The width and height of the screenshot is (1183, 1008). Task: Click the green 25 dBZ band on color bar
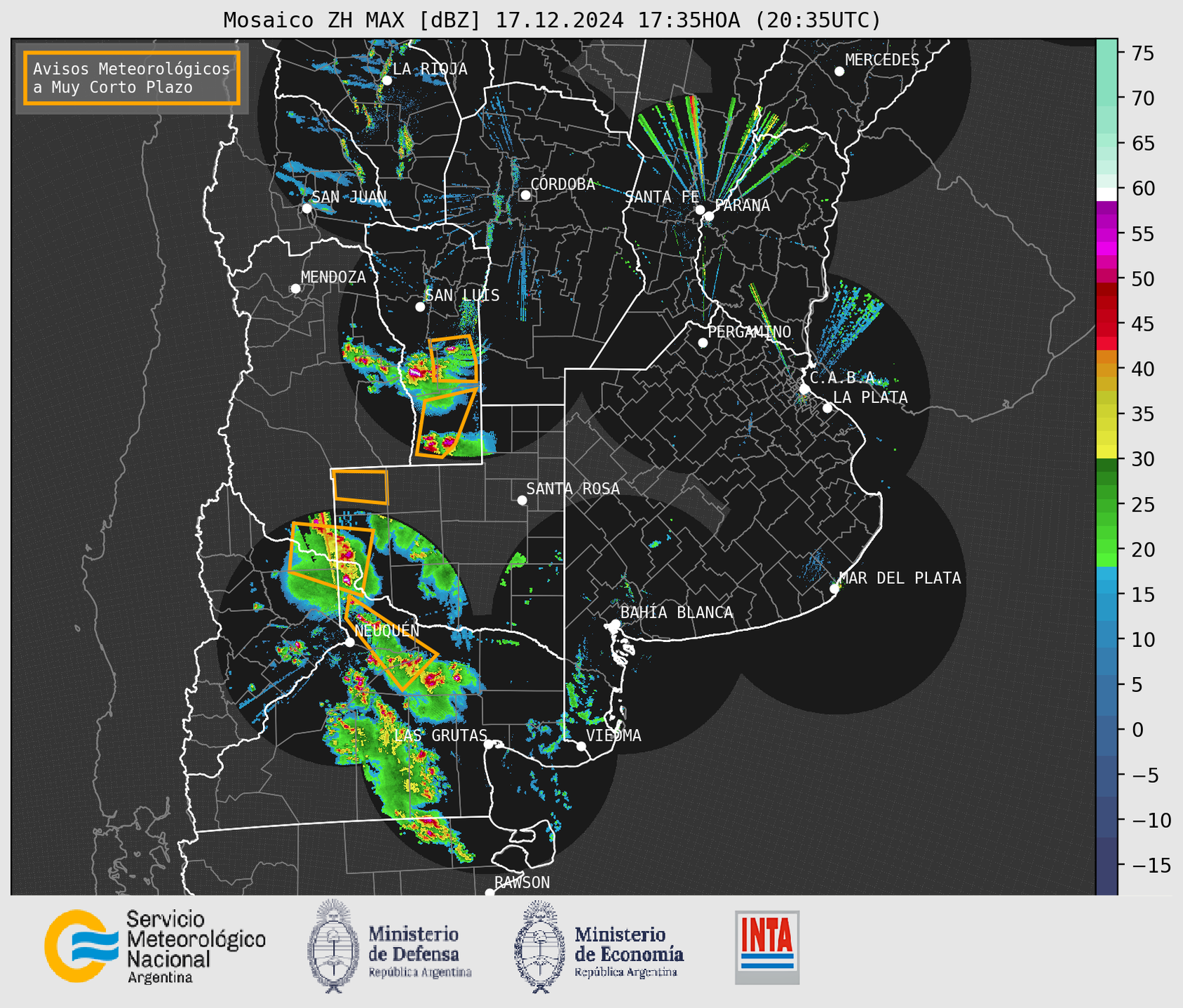(1106, 504)
